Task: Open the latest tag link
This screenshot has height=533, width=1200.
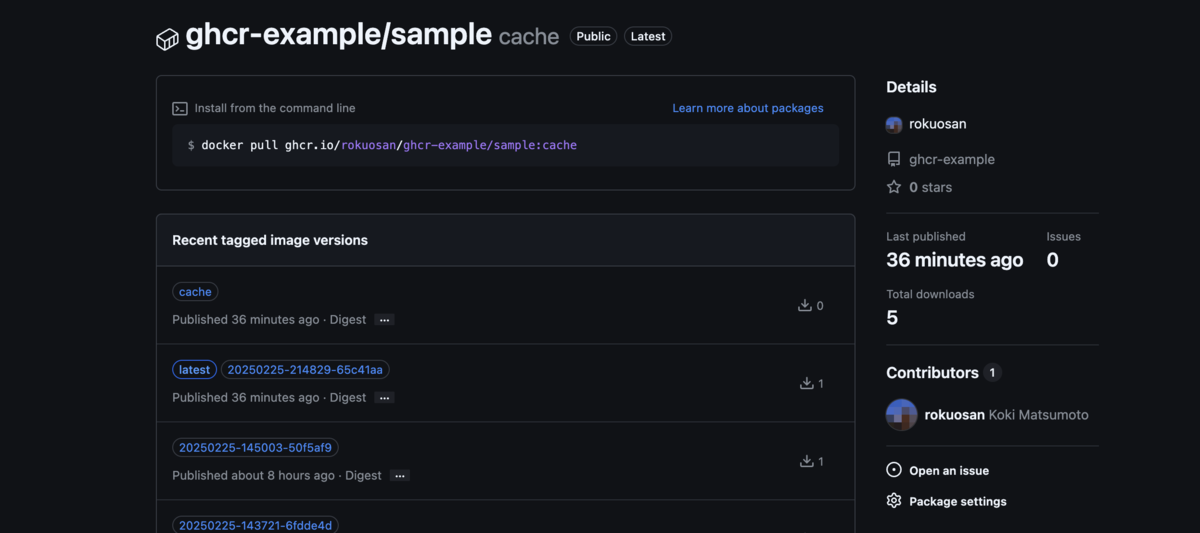Action: click(194, 370)
